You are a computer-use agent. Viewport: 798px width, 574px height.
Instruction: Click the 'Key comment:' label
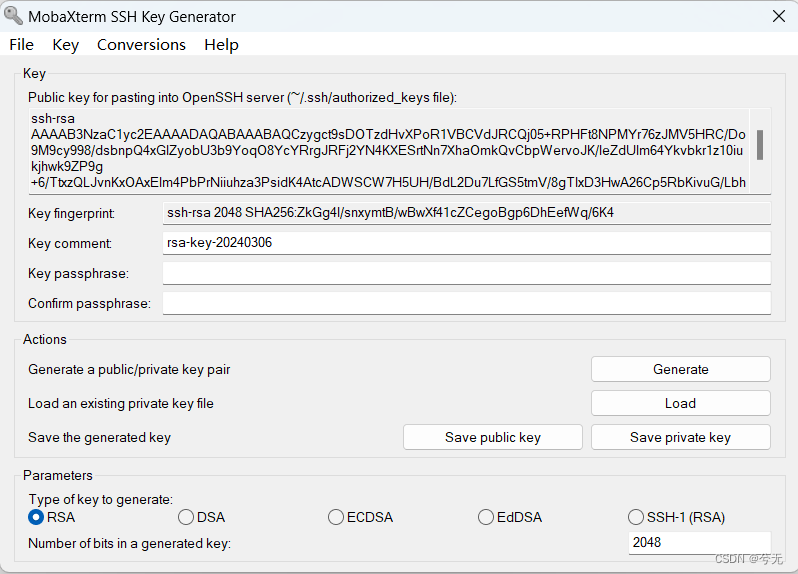click(x=70, y=243)
